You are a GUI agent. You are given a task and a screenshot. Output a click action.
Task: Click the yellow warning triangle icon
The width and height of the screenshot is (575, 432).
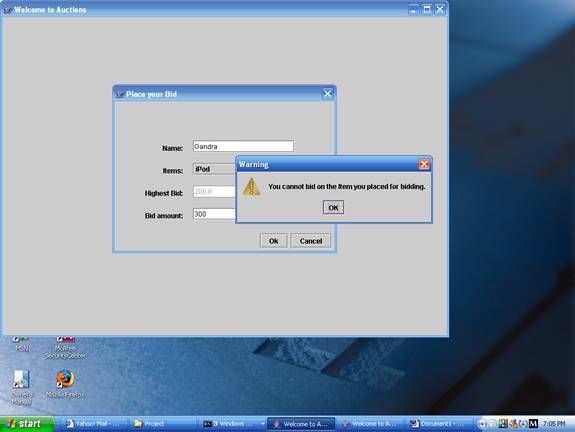[x=252, y=187]
